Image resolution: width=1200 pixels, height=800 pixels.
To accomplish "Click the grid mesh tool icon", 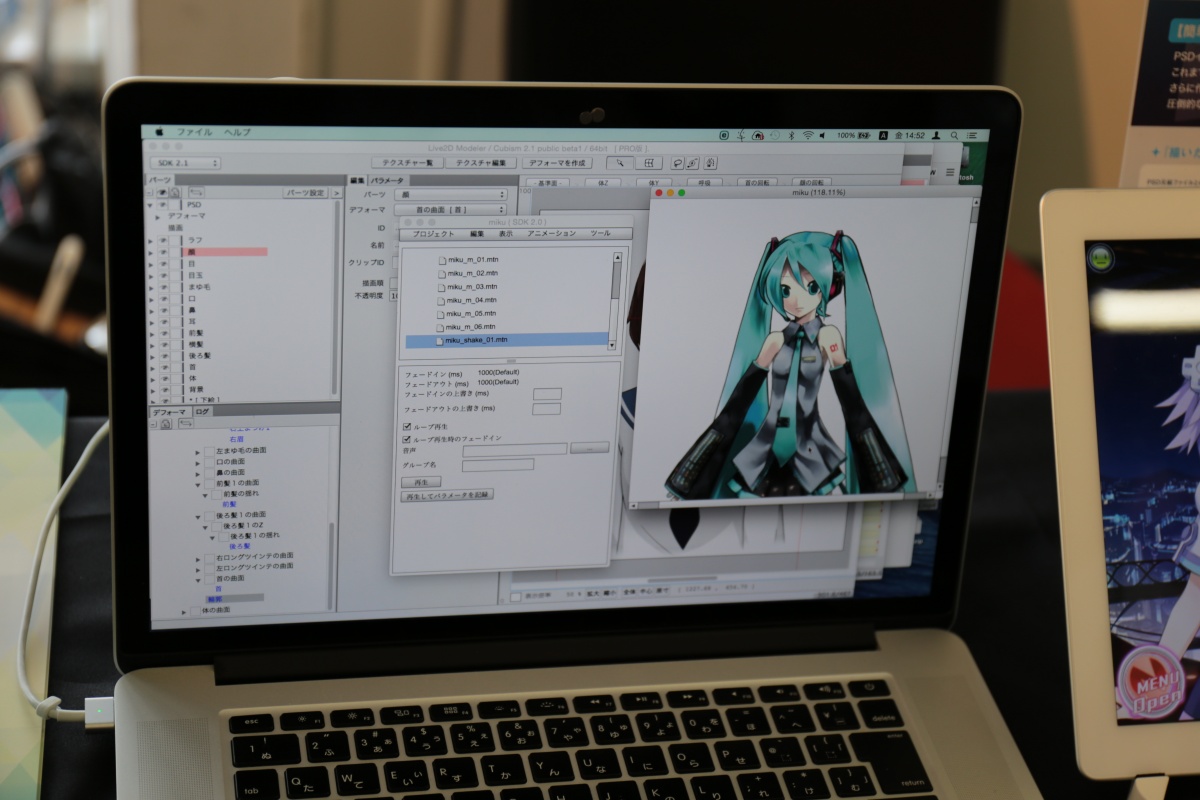I will [649, 163].
